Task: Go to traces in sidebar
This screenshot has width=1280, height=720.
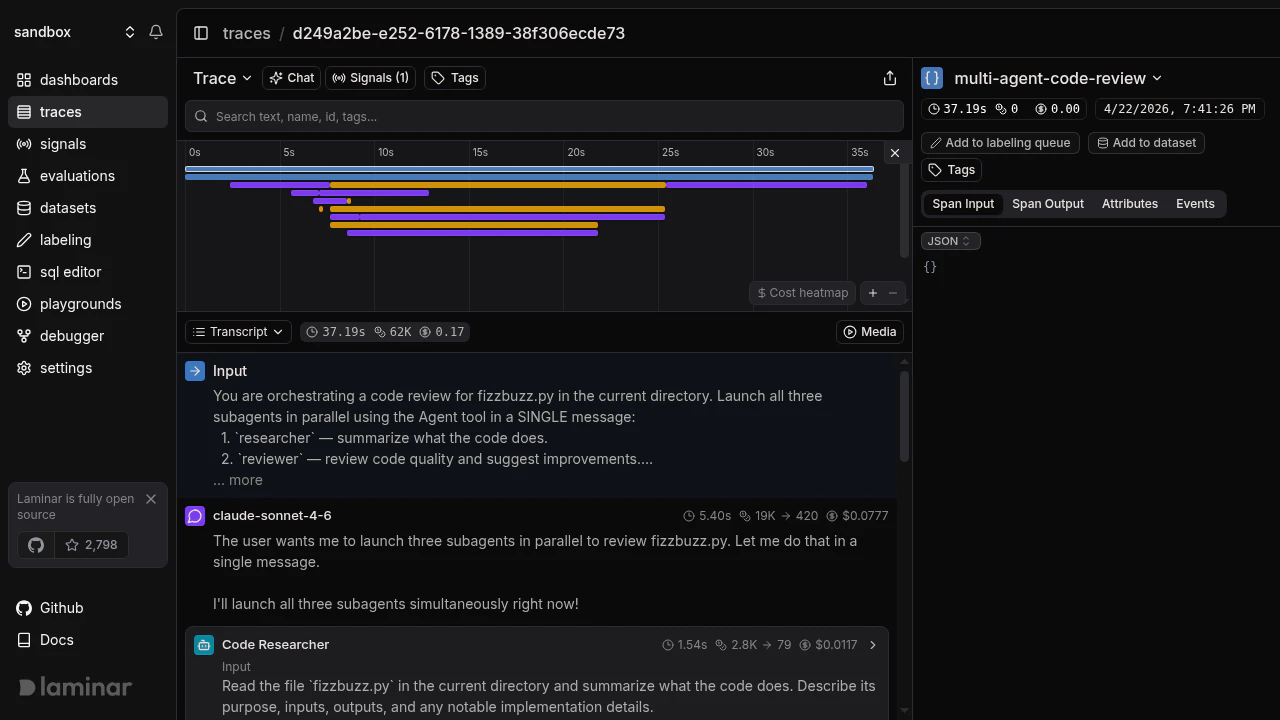Action: [x=88, y=112]
